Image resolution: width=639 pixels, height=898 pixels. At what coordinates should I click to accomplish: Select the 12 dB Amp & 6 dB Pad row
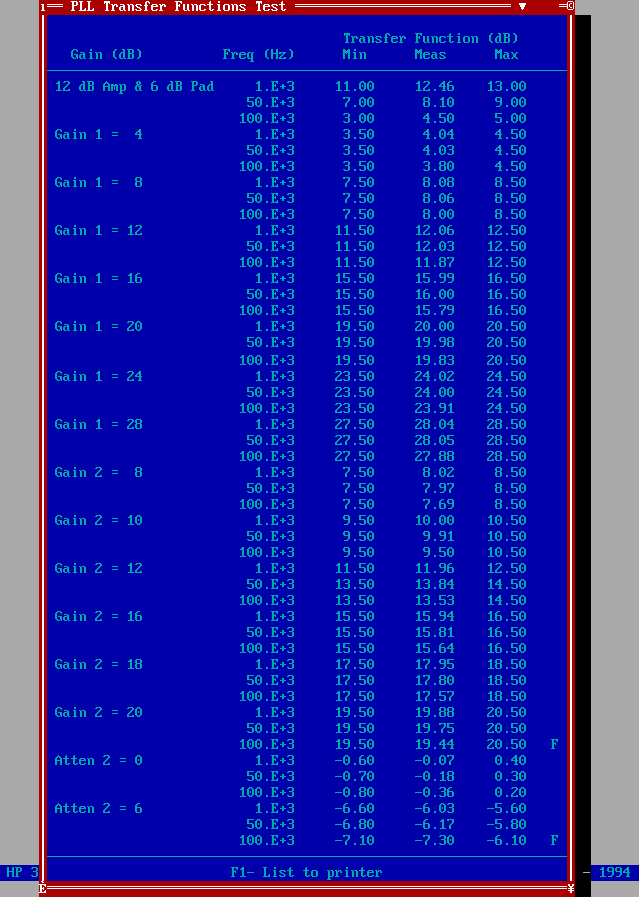pyautogui.click(x=290, y=86)
